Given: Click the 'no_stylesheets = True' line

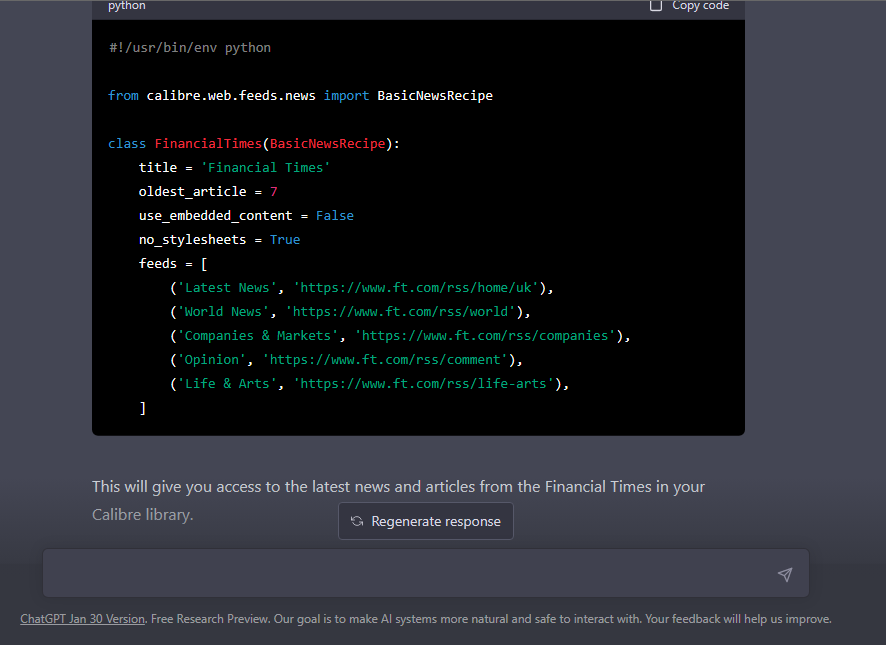Looking at the screenshot, I should tap(219, 240).
